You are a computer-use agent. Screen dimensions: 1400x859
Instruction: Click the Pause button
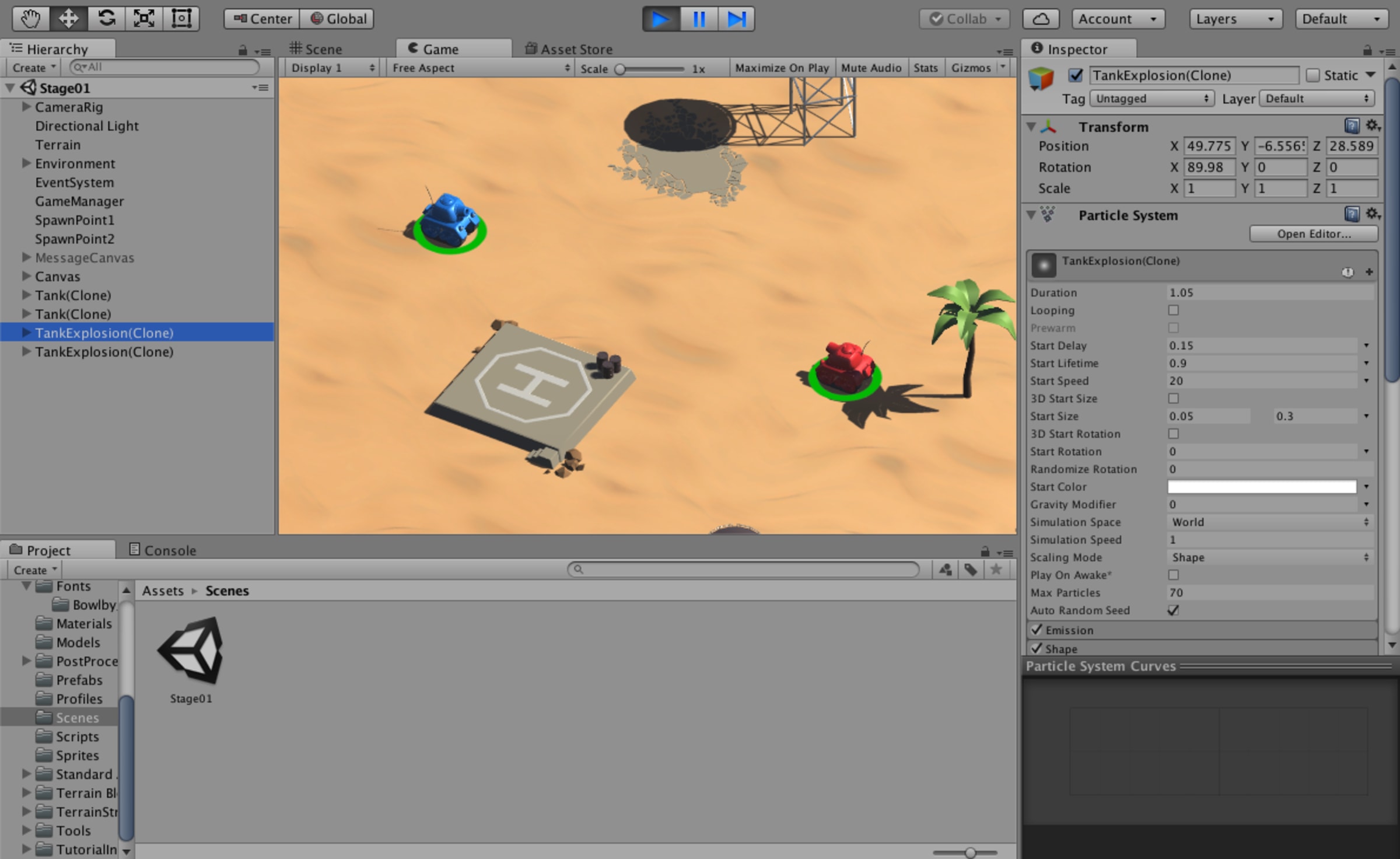pos(699,19)
